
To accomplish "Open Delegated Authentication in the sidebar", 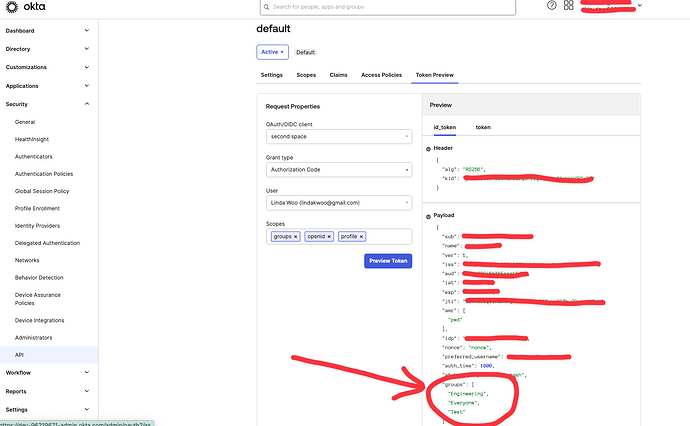I will tap(48, 243).
